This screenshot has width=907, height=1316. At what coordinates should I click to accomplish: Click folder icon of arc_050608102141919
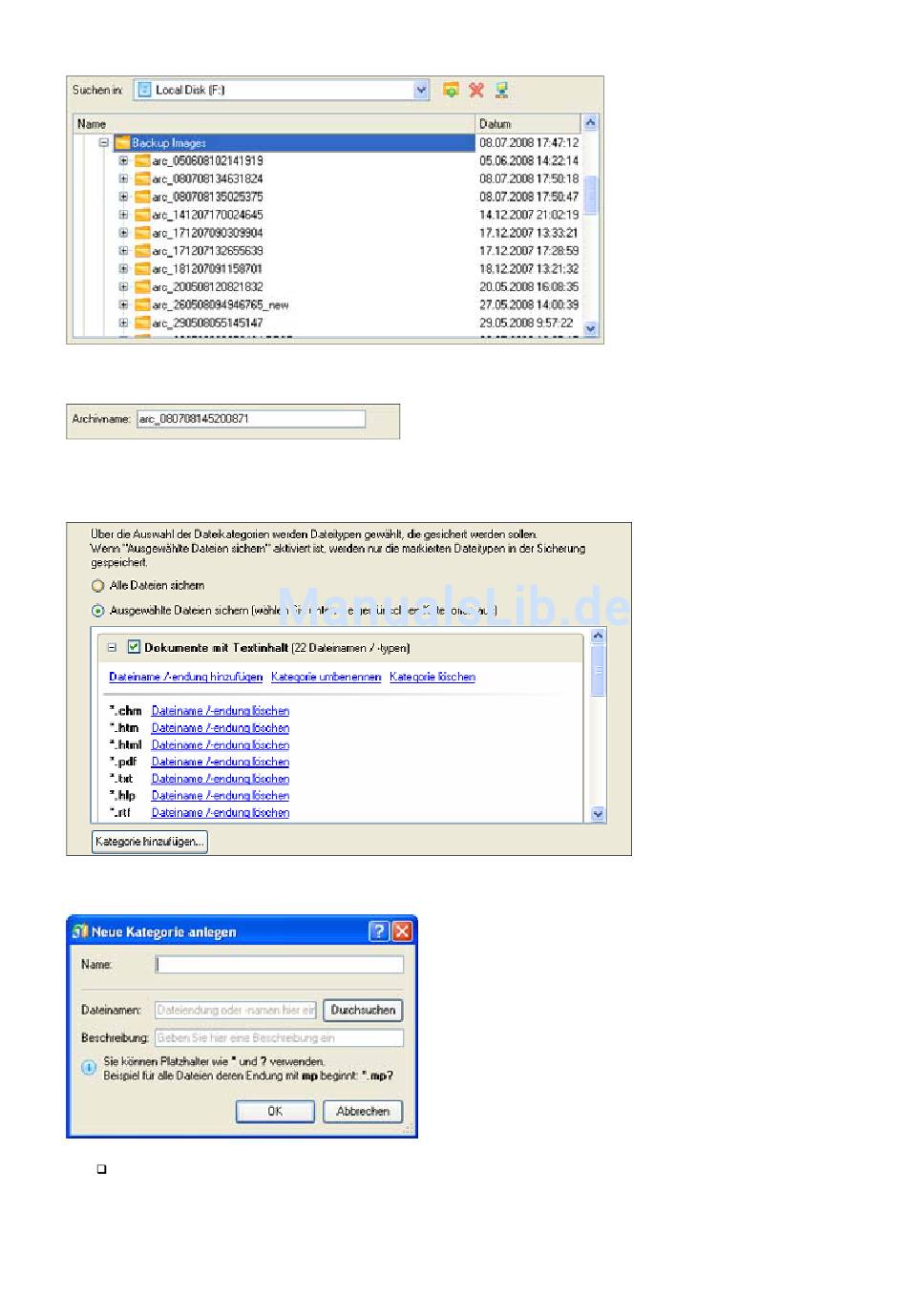coord(142,161)
